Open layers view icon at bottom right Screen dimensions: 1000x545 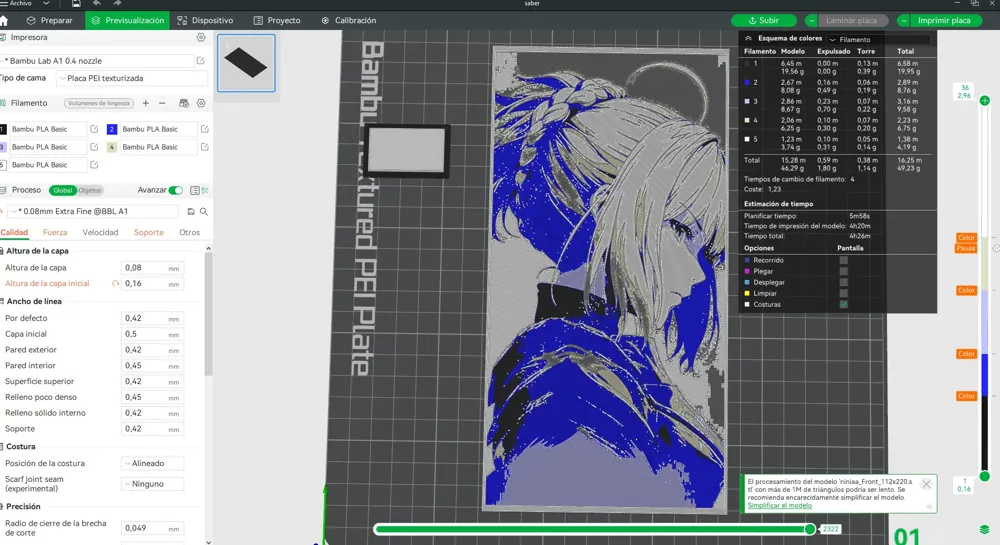(x=985, y=530)
